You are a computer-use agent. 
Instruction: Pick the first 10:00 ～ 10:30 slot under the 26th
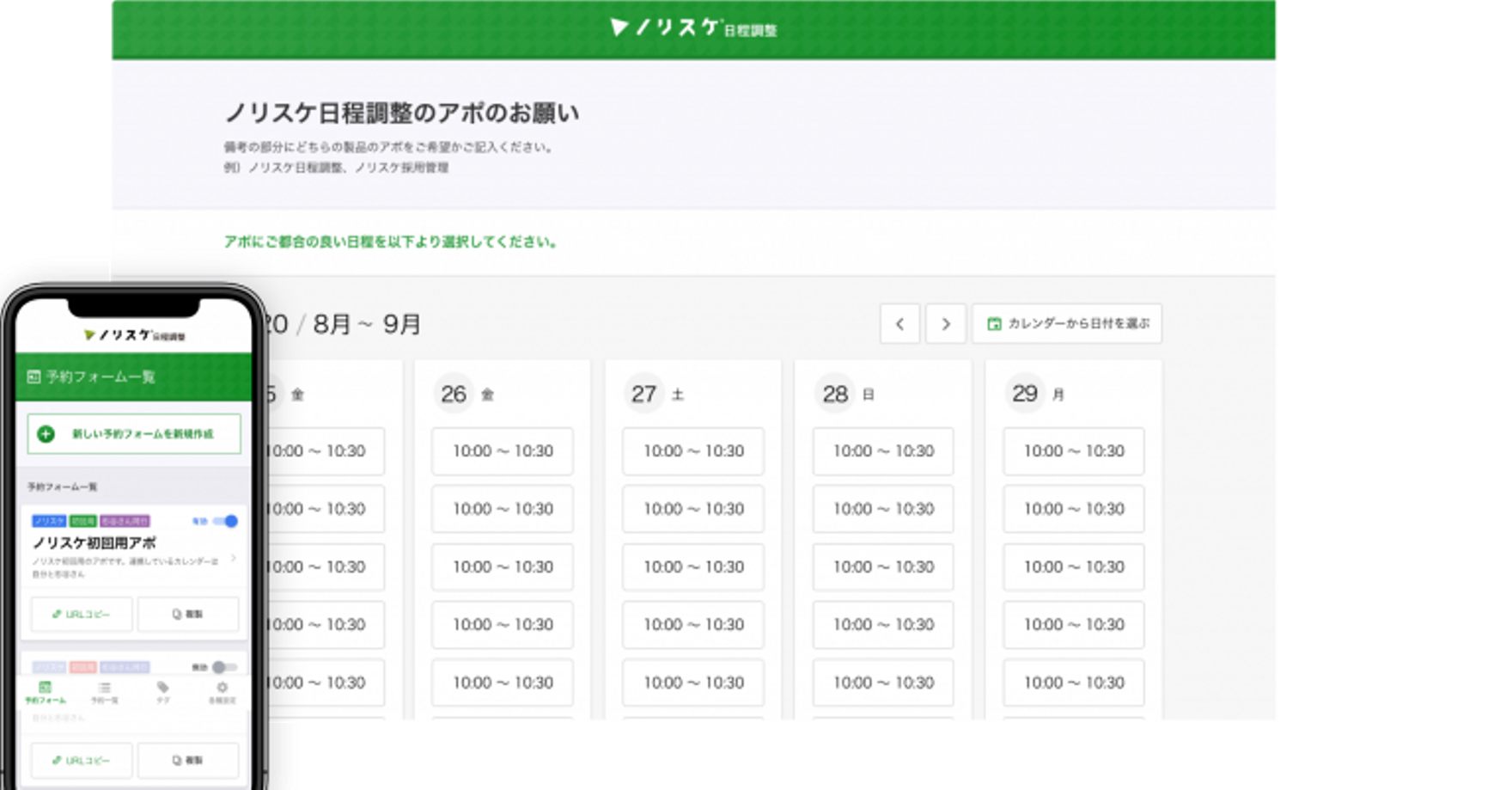503,451
